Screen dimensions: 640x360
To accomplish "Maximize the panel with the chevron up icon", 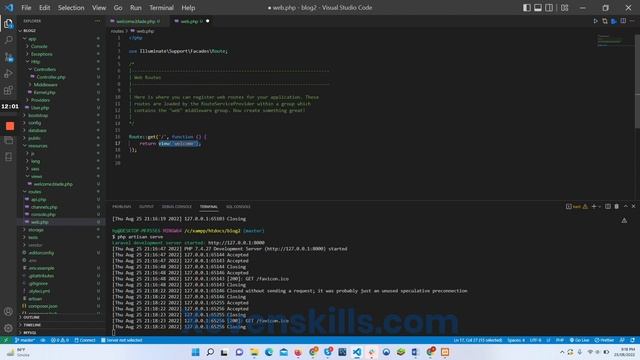I will click(x=626, y=207).
